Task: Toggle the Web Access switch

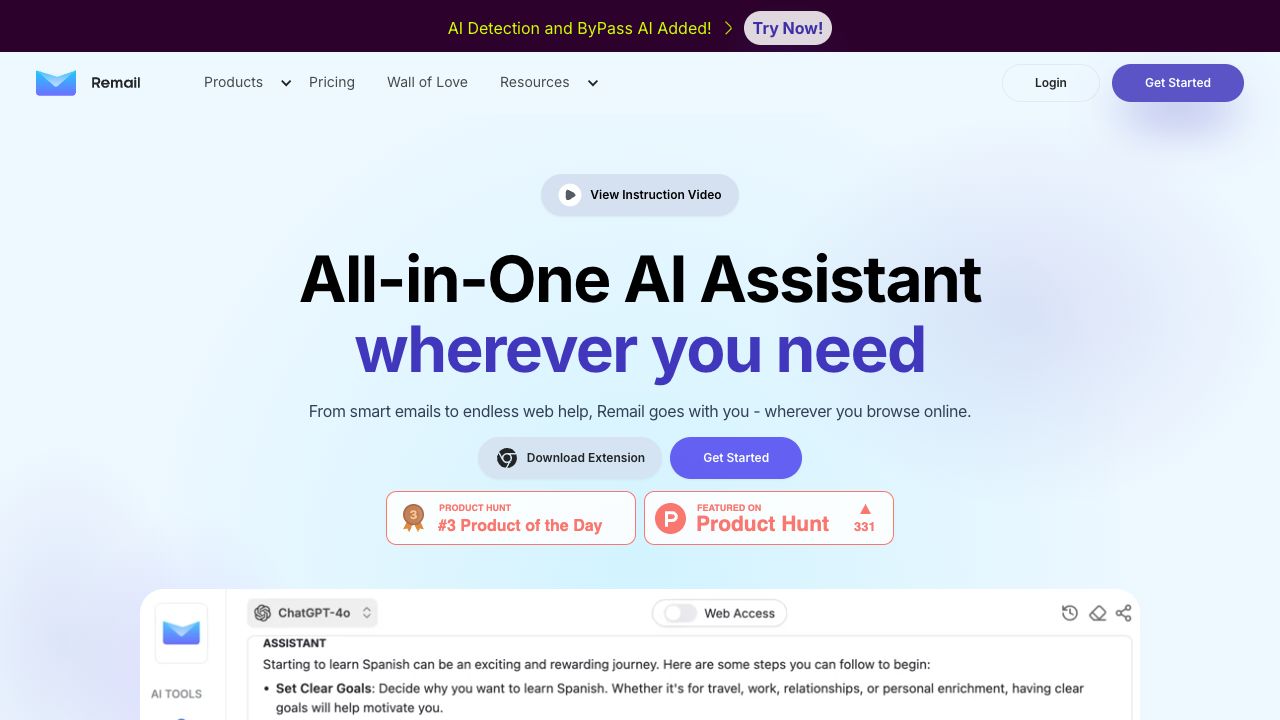Action: coord(680,613)
